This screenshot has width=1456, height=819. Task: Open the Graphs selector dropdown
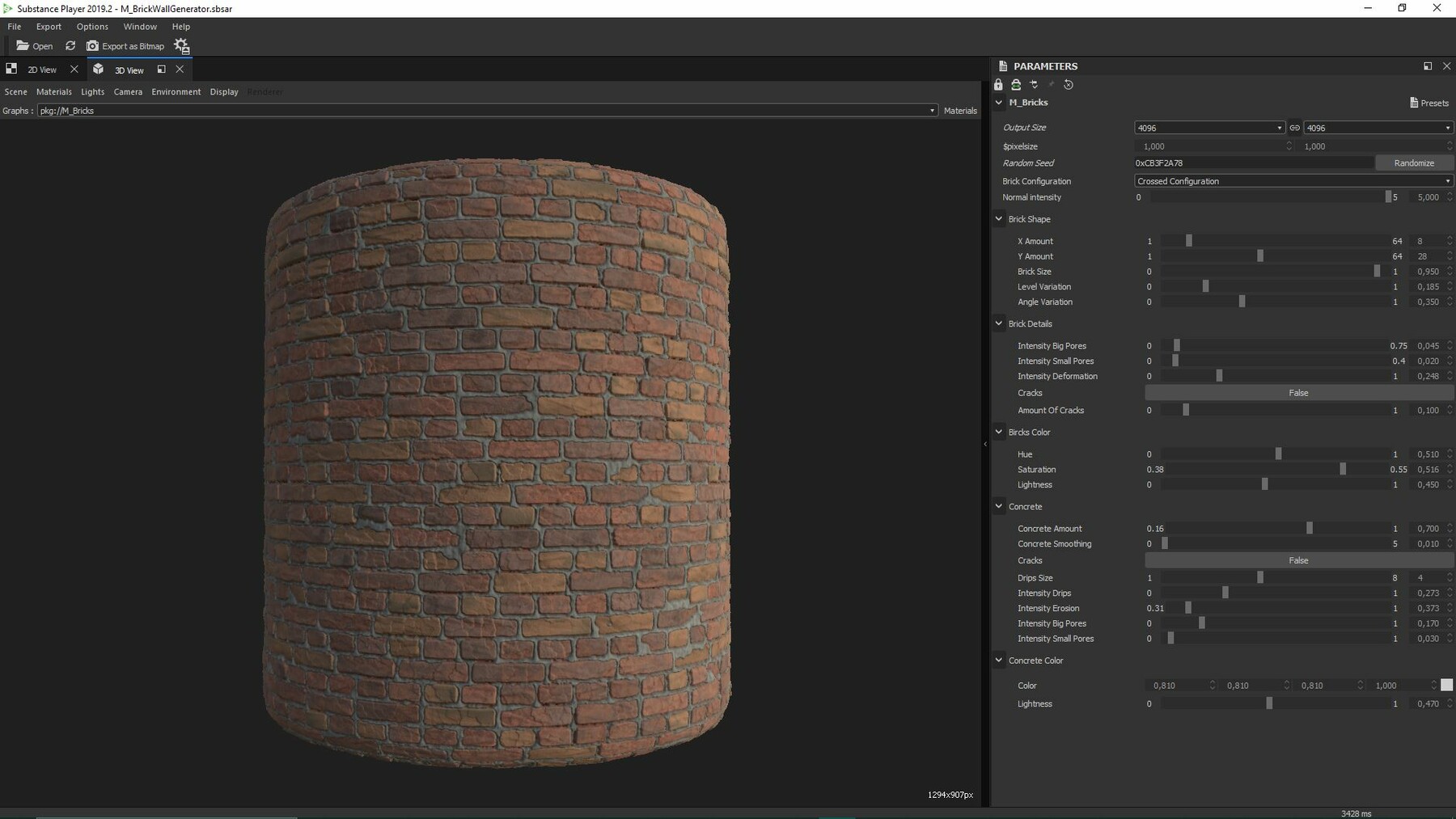[x=487, y=111]
